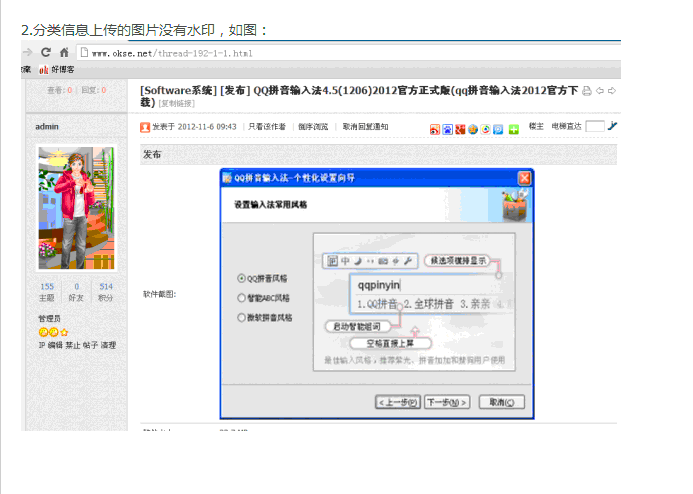
Task: Click the orange round share icon
Action: point(473,129)
